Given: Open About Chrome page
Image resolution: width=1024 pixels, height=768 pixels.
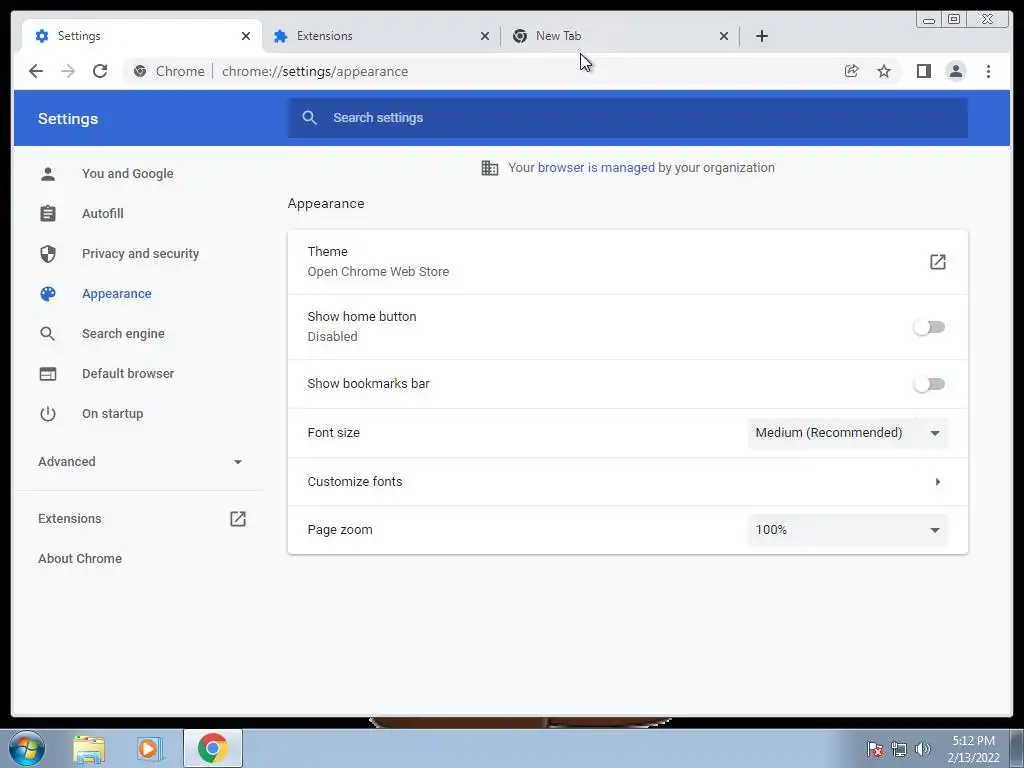Looking at the screenshot, I should coord(80,558).
